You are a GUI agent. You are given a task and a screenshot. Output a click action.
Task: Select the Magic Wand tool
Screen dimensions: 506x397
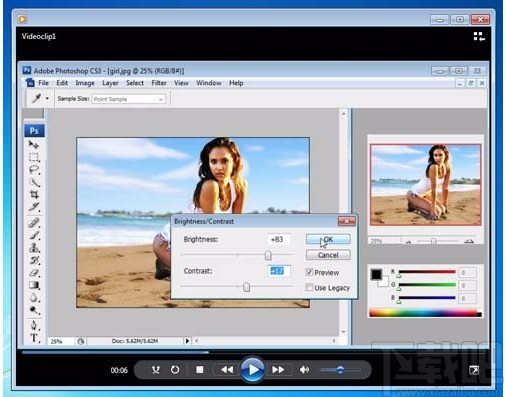[34, 182]
